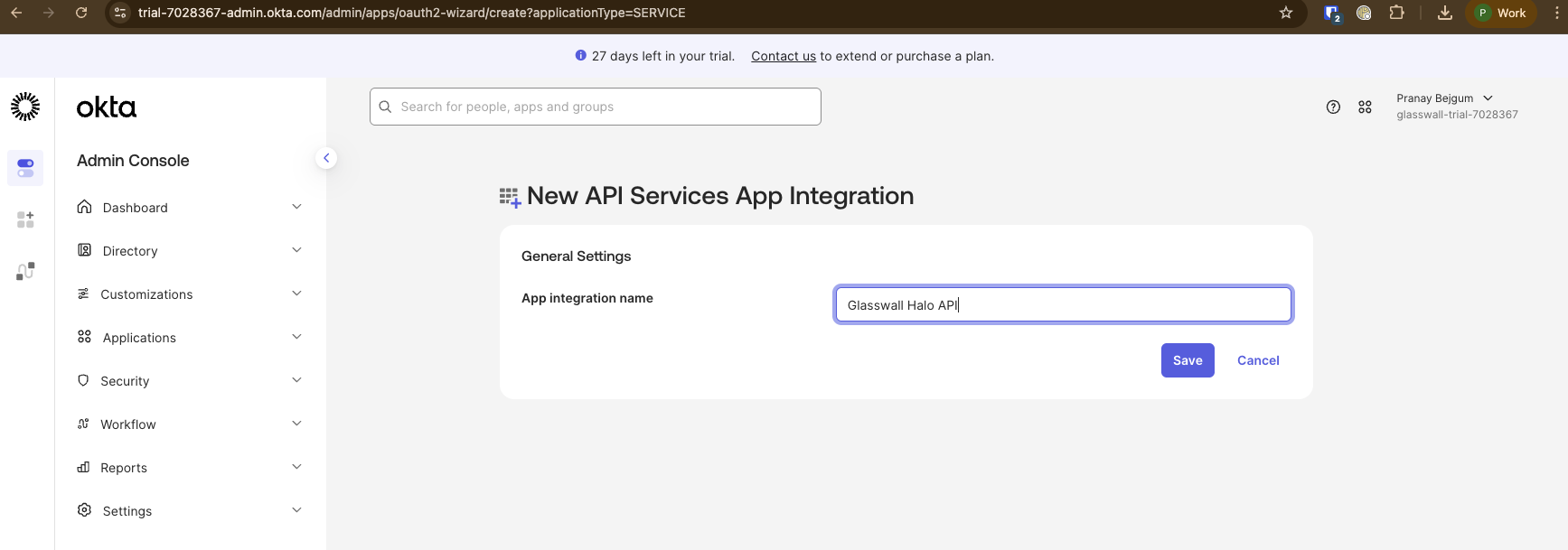The width and height of the screenshot is (1568, 550).
Task: Collapse the sidebar with the chevron button
Action: pos(326,158)
